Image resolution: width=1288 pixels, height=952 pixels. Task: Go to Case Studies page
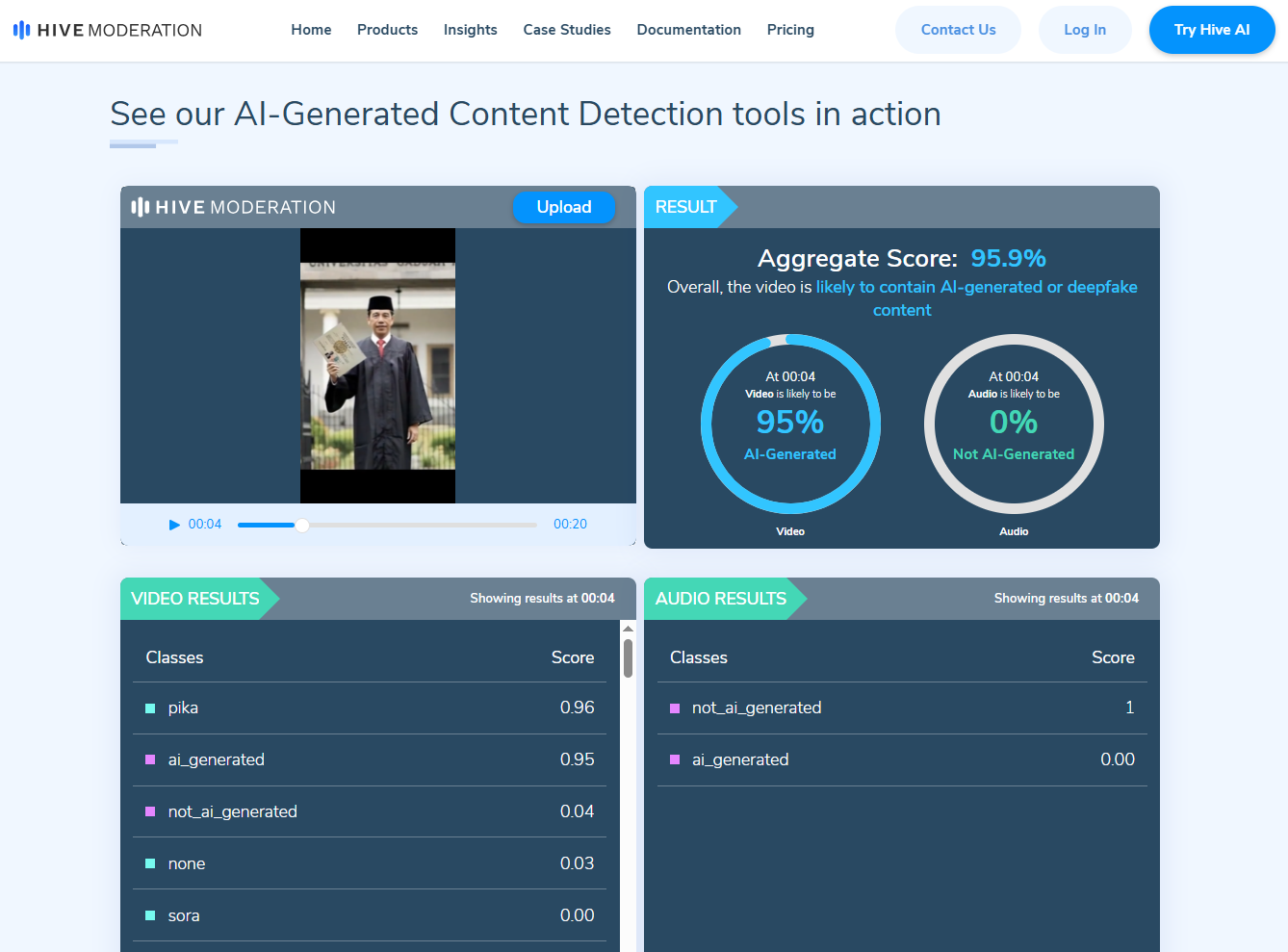tap(567, 30)
